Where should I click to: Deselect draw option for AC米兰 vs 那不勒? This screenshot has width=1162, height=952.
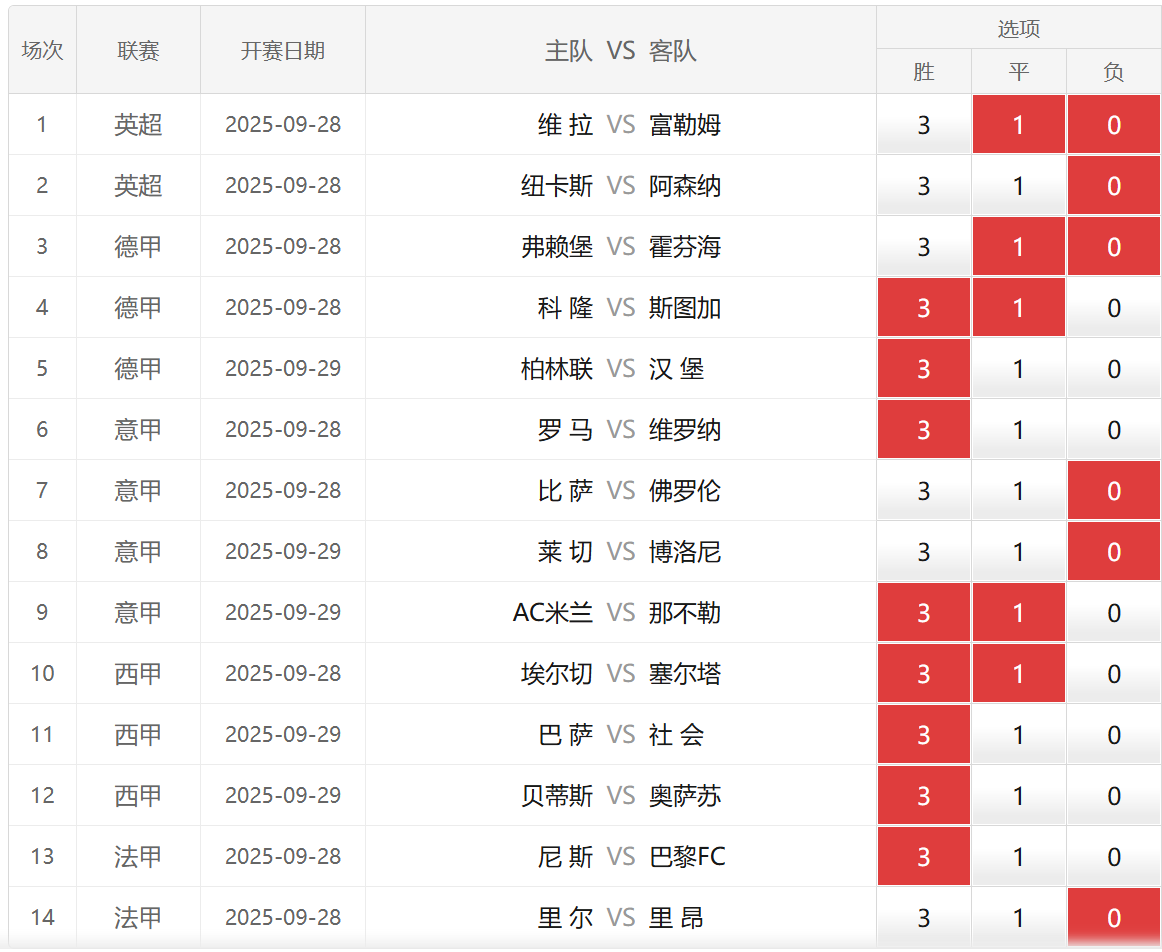[x=1018, y=613]
